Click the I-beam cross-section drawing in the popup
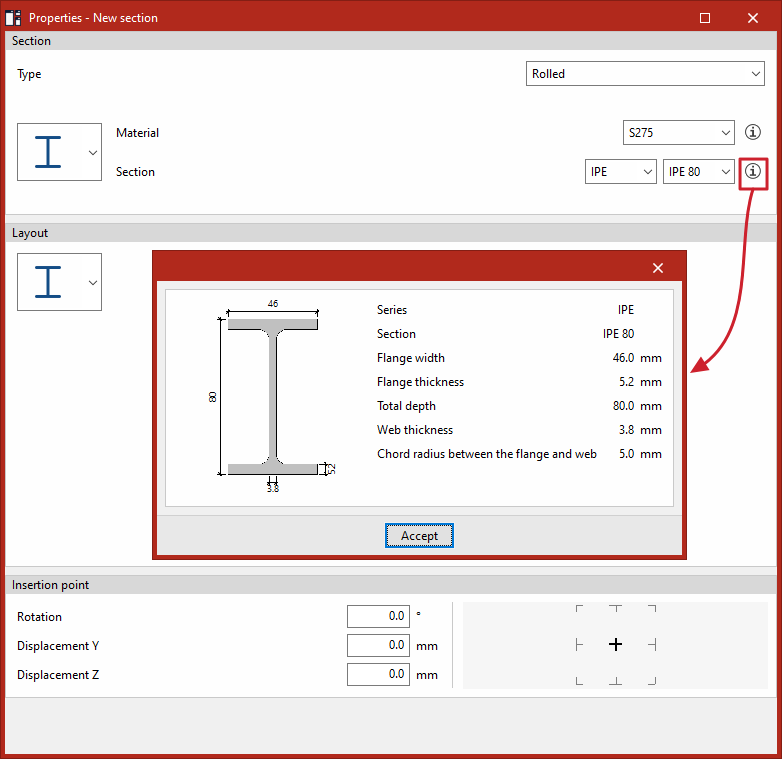 pyautogui.click(x=273, y=396)
